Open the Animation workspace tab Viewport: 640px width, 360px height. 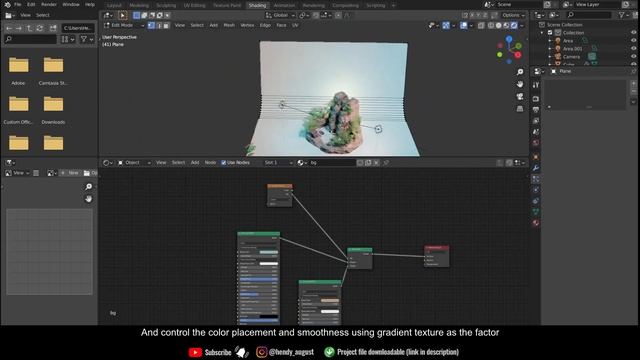pos(284,5)
